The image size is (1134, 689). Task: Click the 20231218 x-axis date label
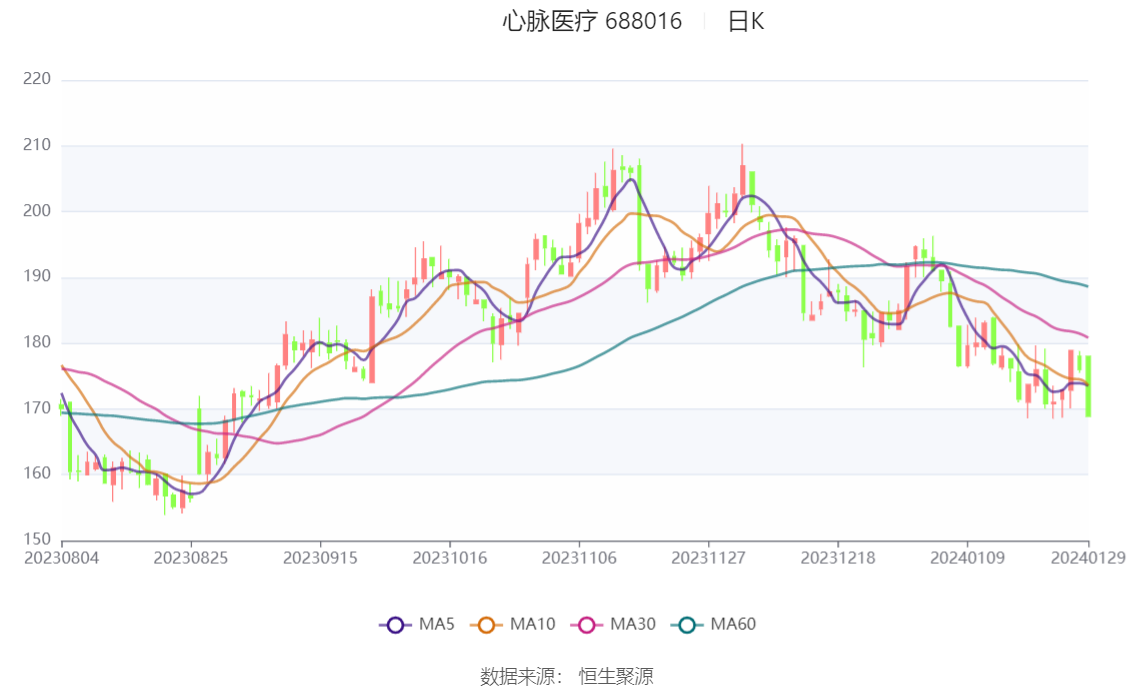click(837, 557)
